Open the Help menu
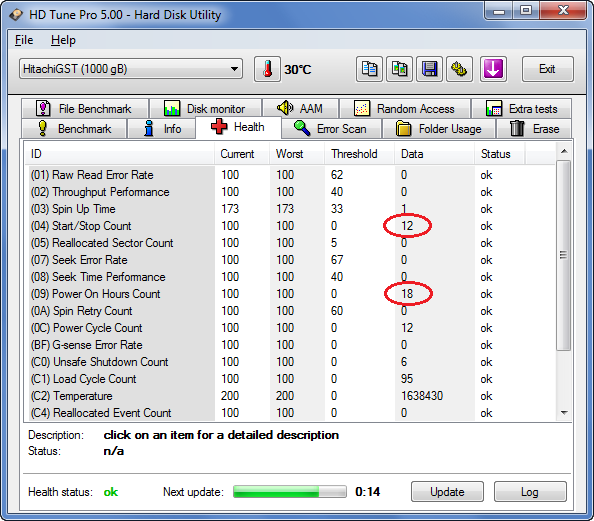This screenshot has width=594, height=521. 63,40
